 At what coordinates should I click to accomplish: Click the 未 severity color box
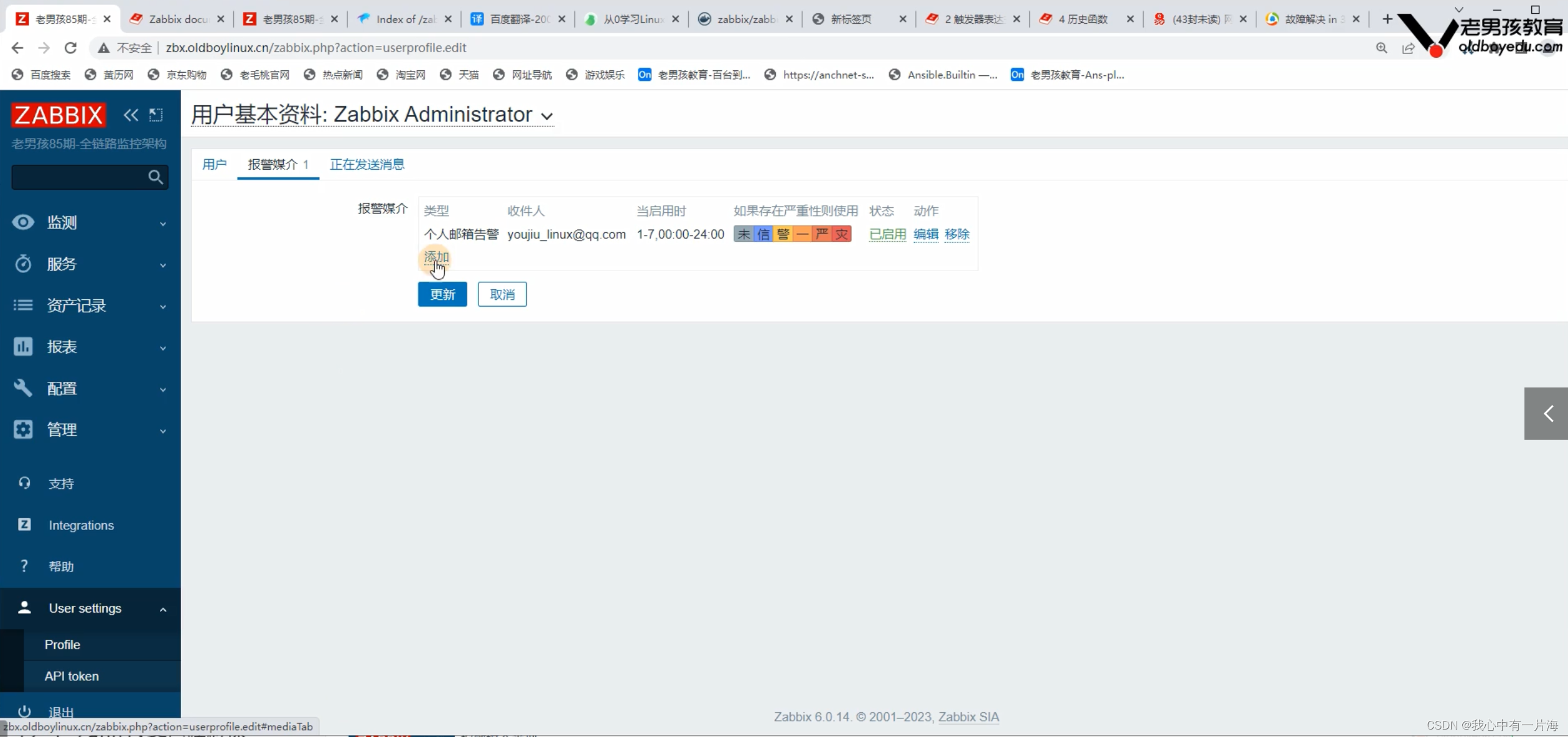[744, 234]
